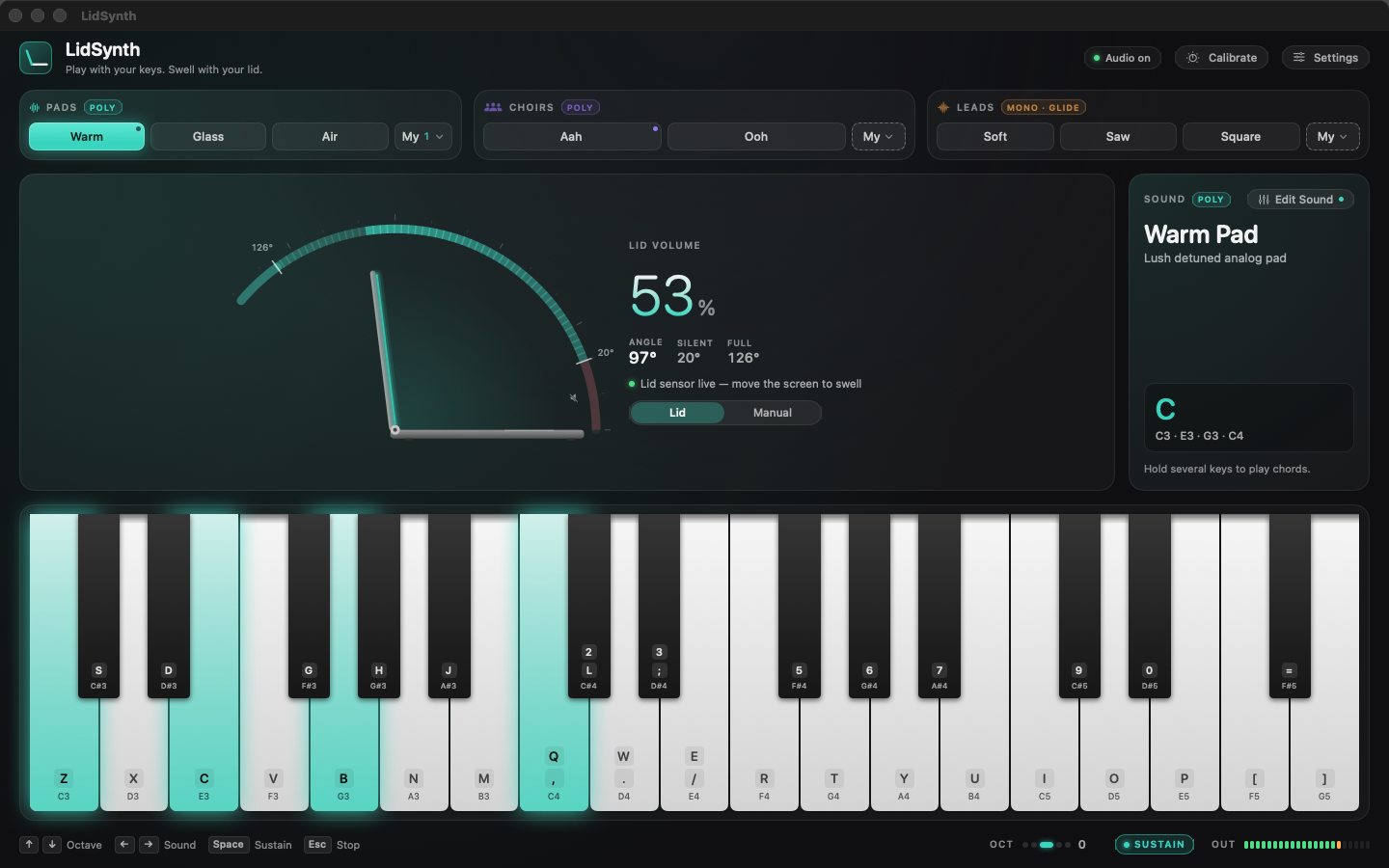Click the muted speaker icon on lid gauge
Screen dimensions: 1389x868
pyautogui.click(x=573, y=397)
